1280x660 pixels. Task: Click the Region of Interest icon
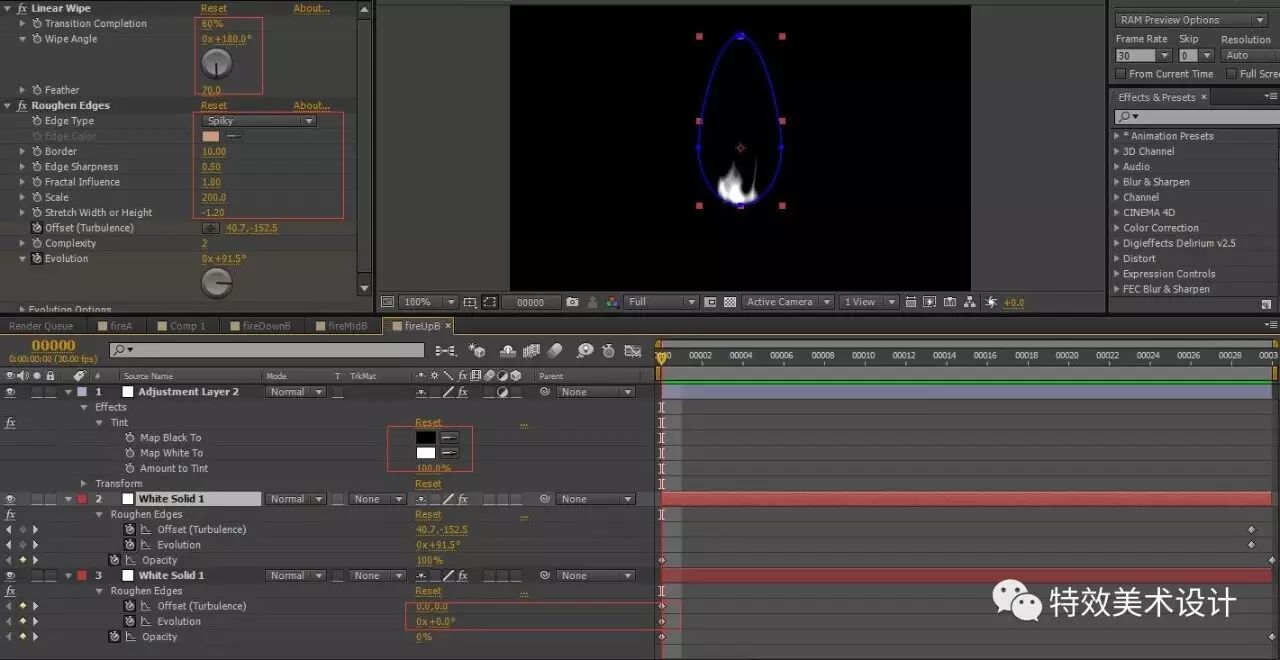pyautogui.click(x=487, y=301)
